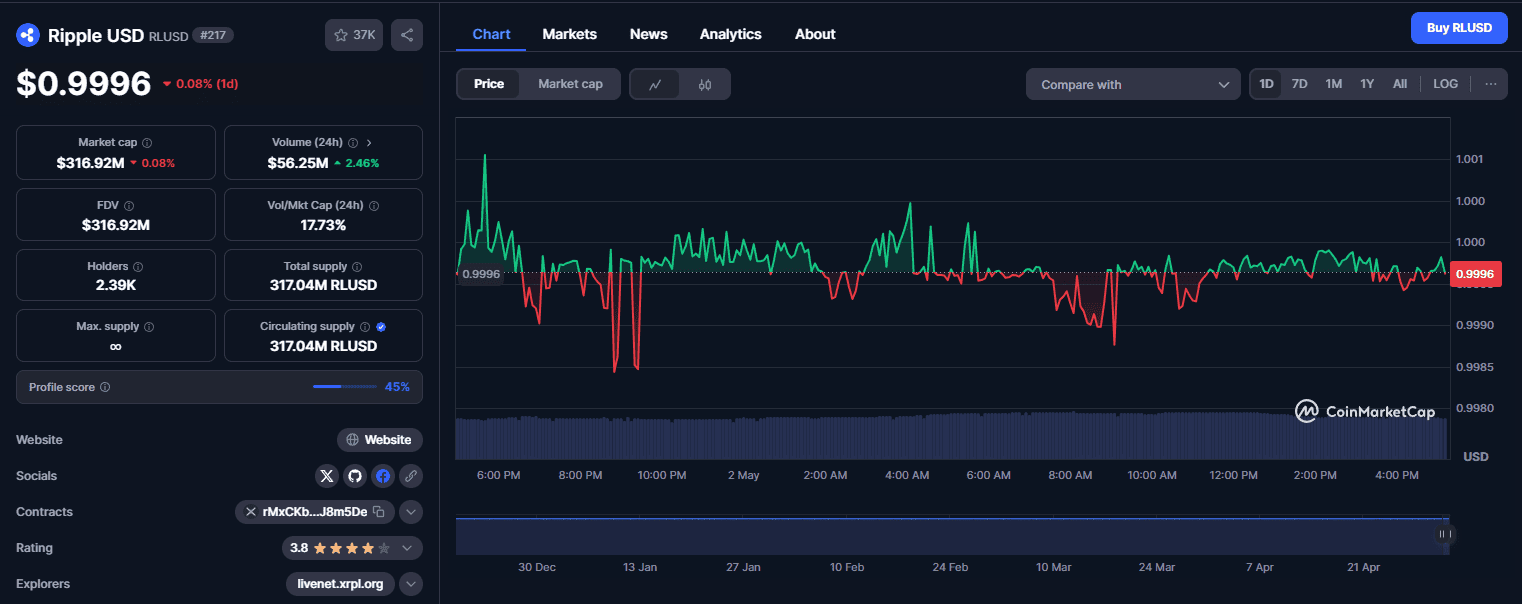The width and height of the screenshot is (1522, 604).
Task: Open the Website link button
Action: coord(380,440)
